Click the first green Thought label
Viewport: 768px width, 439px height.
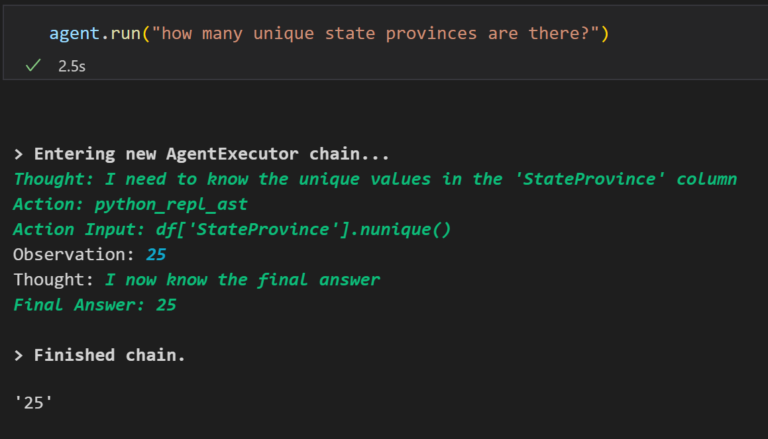(x=49, y=180)
